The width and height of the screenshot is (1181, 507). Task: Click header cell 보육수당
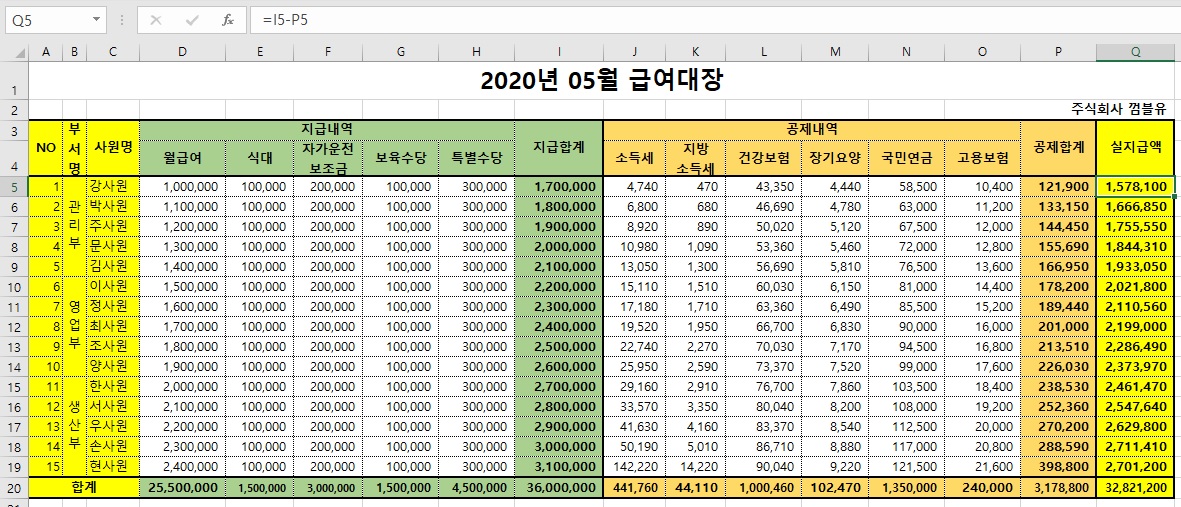401,158
